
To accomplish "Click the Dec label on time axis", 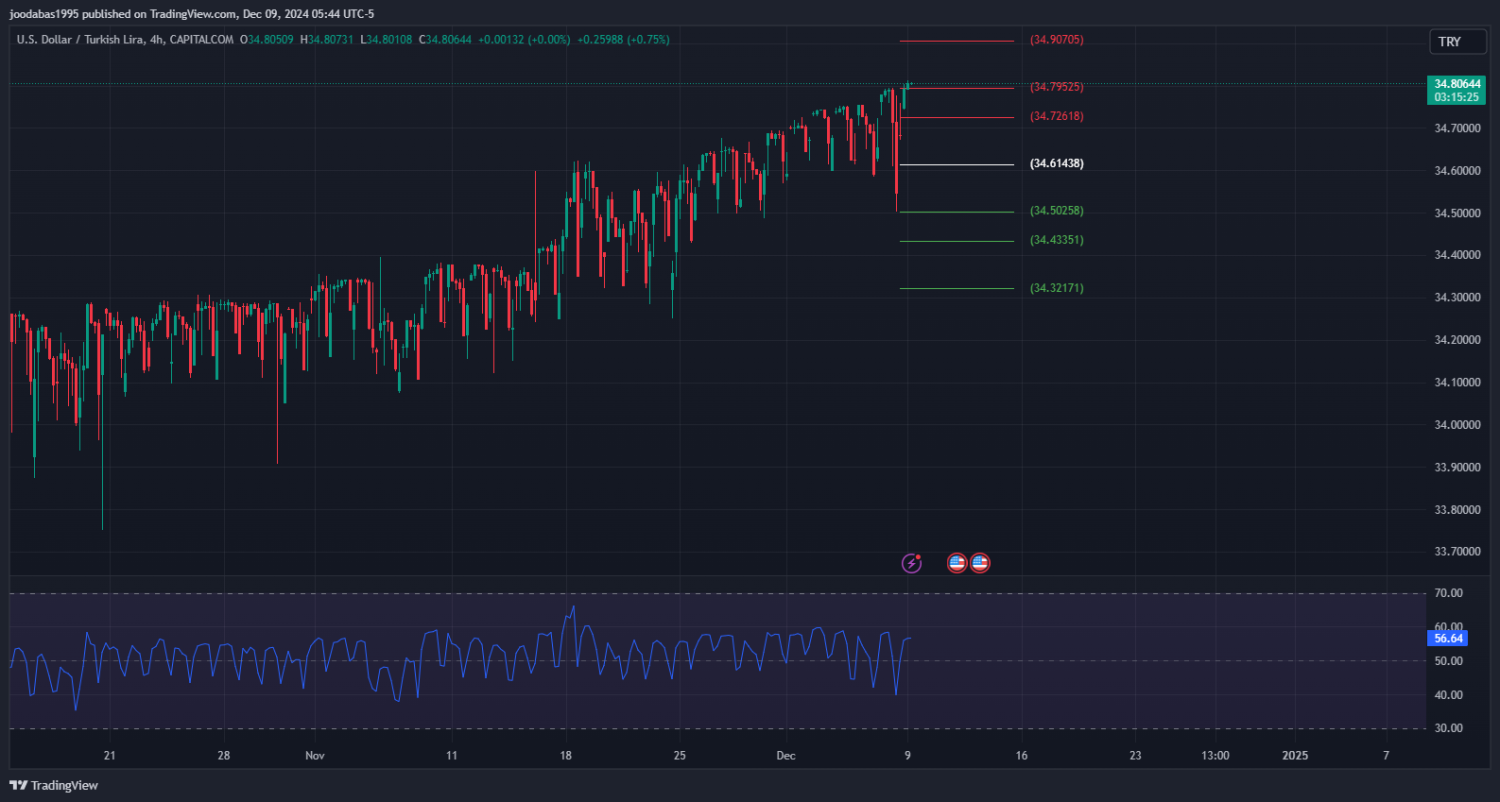I will (x=787, y=756).
